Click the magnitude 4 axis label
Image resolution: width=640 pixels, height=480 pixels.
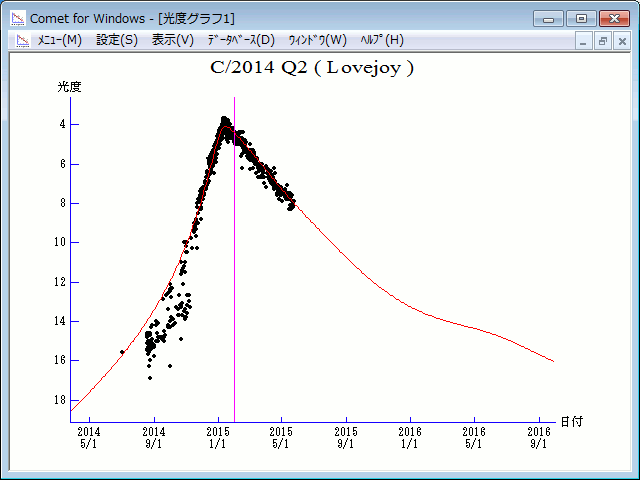62,124
